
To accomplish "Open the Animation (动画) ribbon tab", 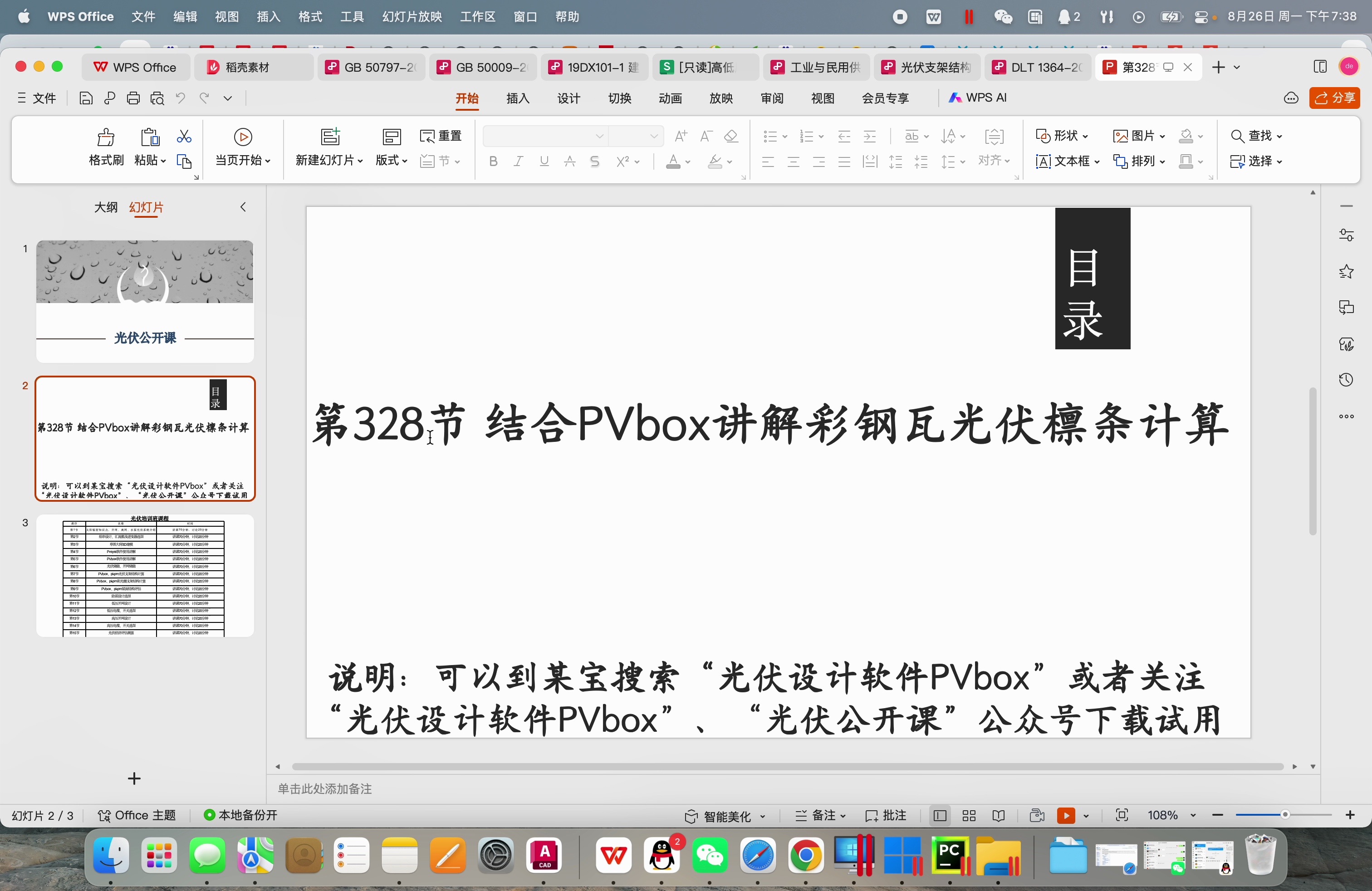I will pyautogui.click(x=671, y=98).
